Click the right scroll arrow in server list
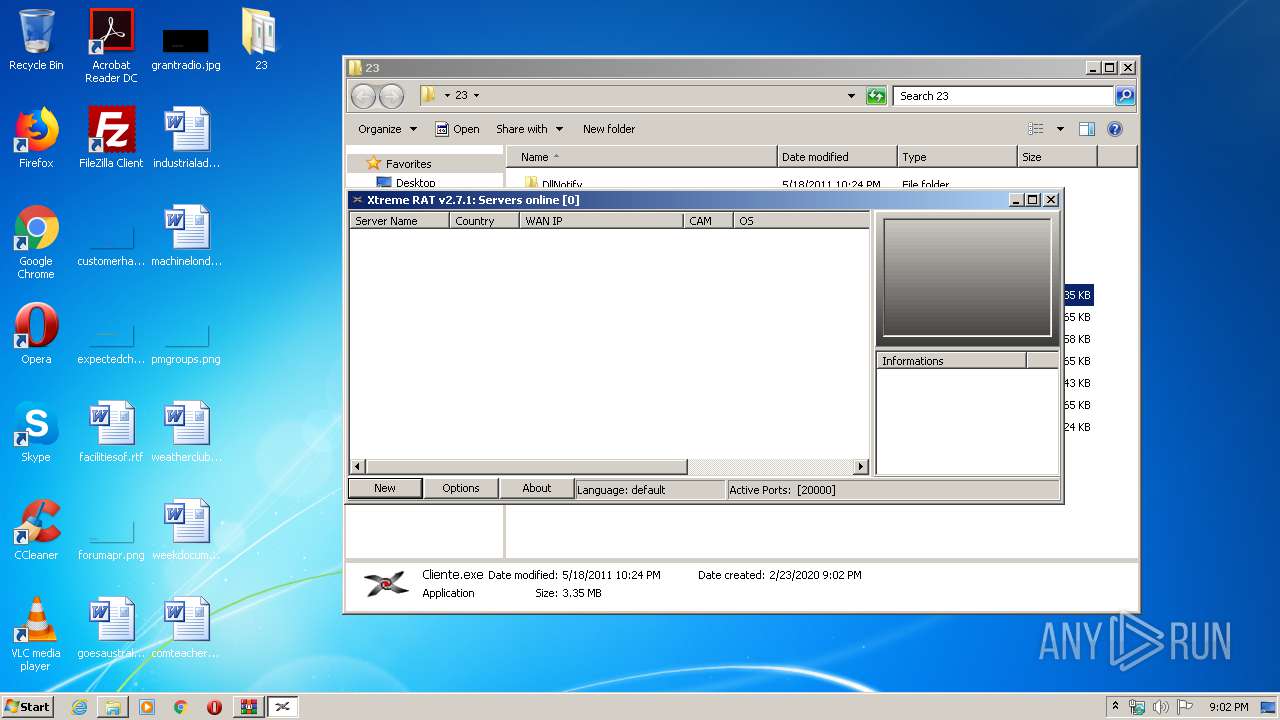The height and width of the screenshot is (720, 1280). pyautogui.click(x=861, y=467)
